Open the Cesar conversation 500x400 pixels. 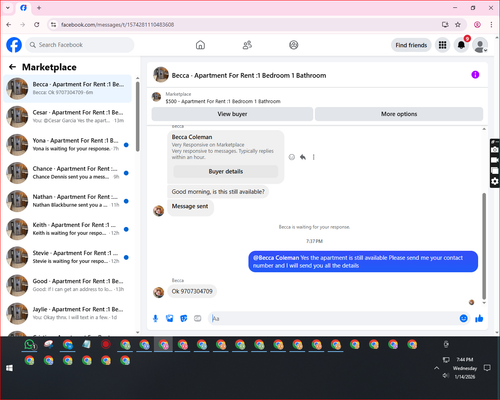point(68,117)
